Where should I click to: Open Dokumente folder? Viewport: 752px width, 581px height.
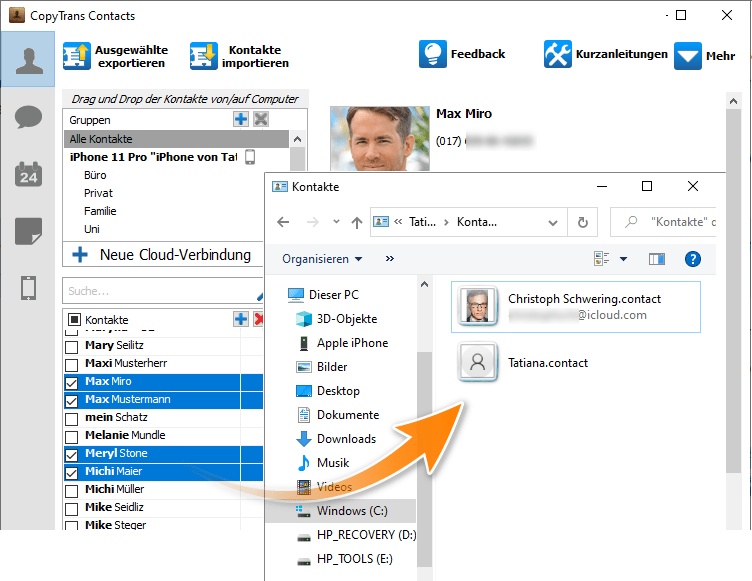pyautogui.click(x=338, y=415)
